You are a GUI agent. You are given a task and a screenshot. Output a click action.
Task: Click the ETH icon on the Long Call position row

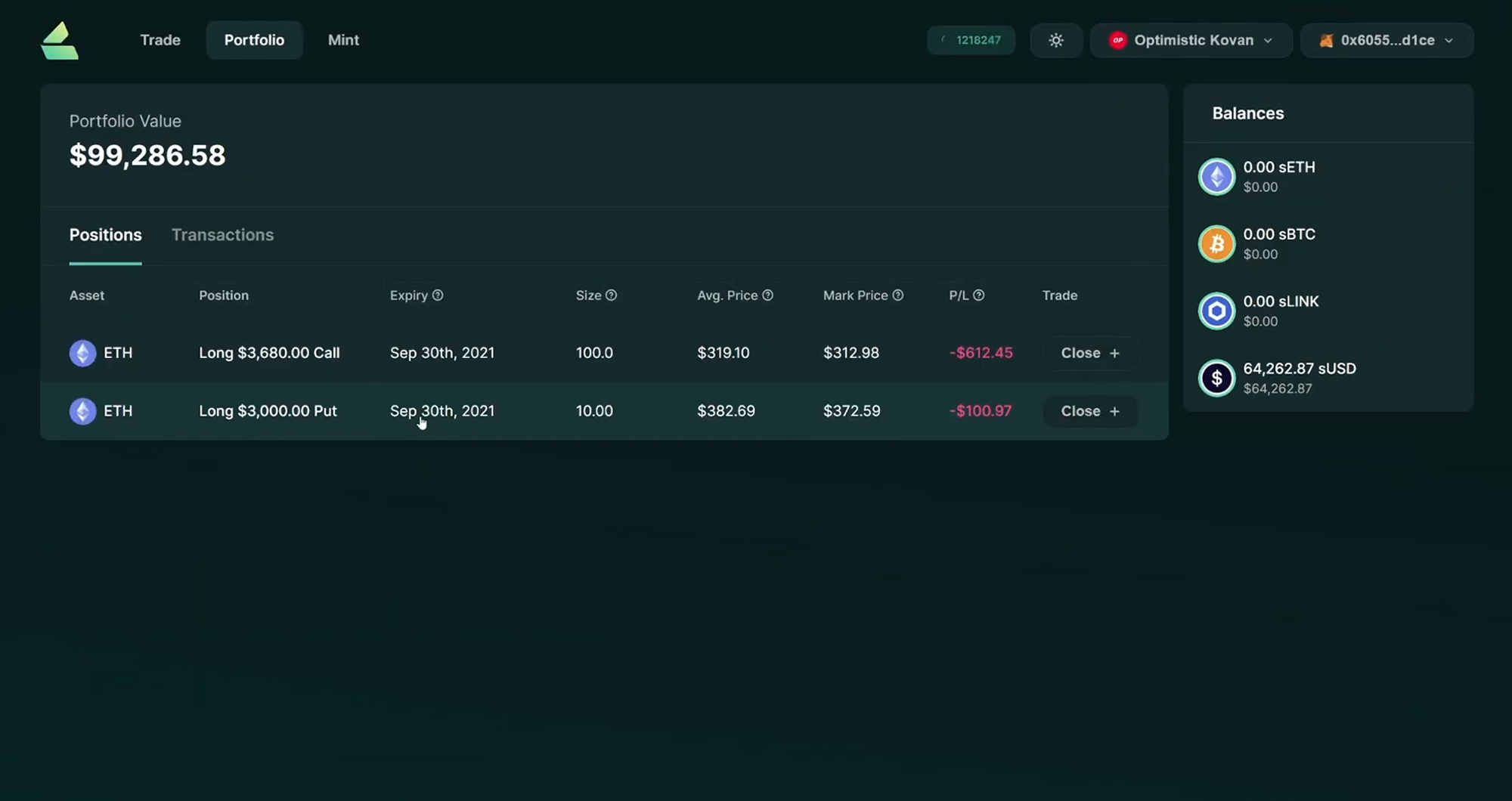point(83,352)
